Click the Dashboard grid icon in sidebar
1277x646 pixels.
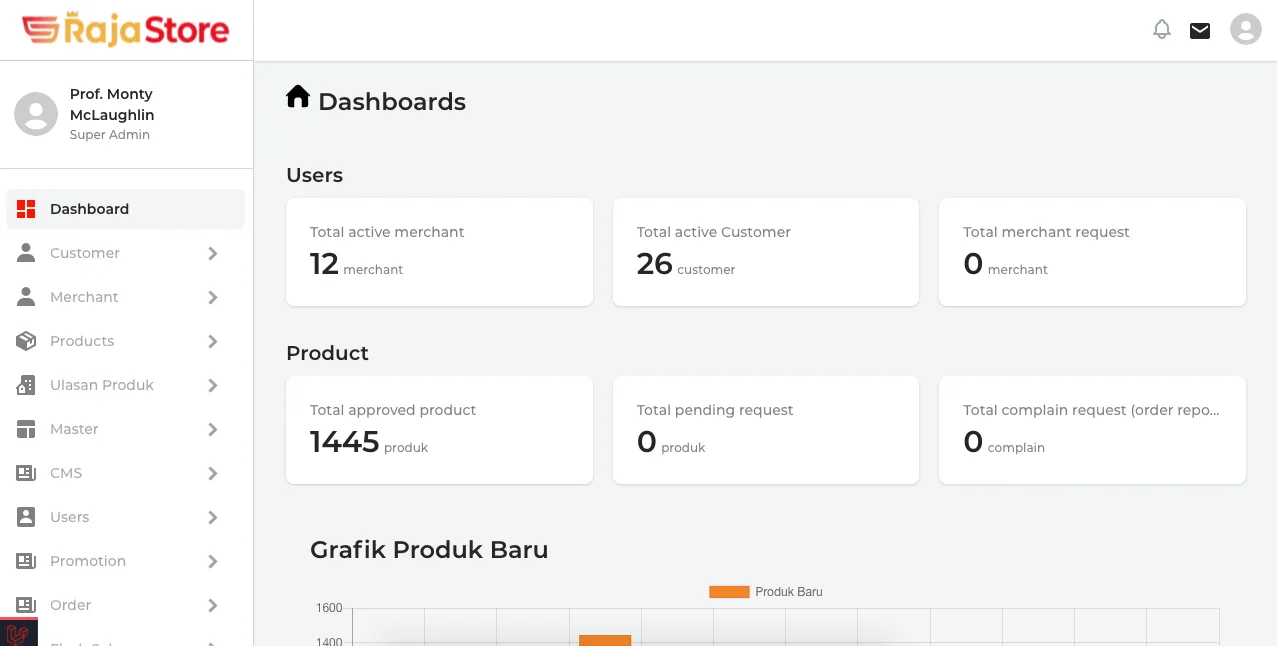tap(26, 209)
